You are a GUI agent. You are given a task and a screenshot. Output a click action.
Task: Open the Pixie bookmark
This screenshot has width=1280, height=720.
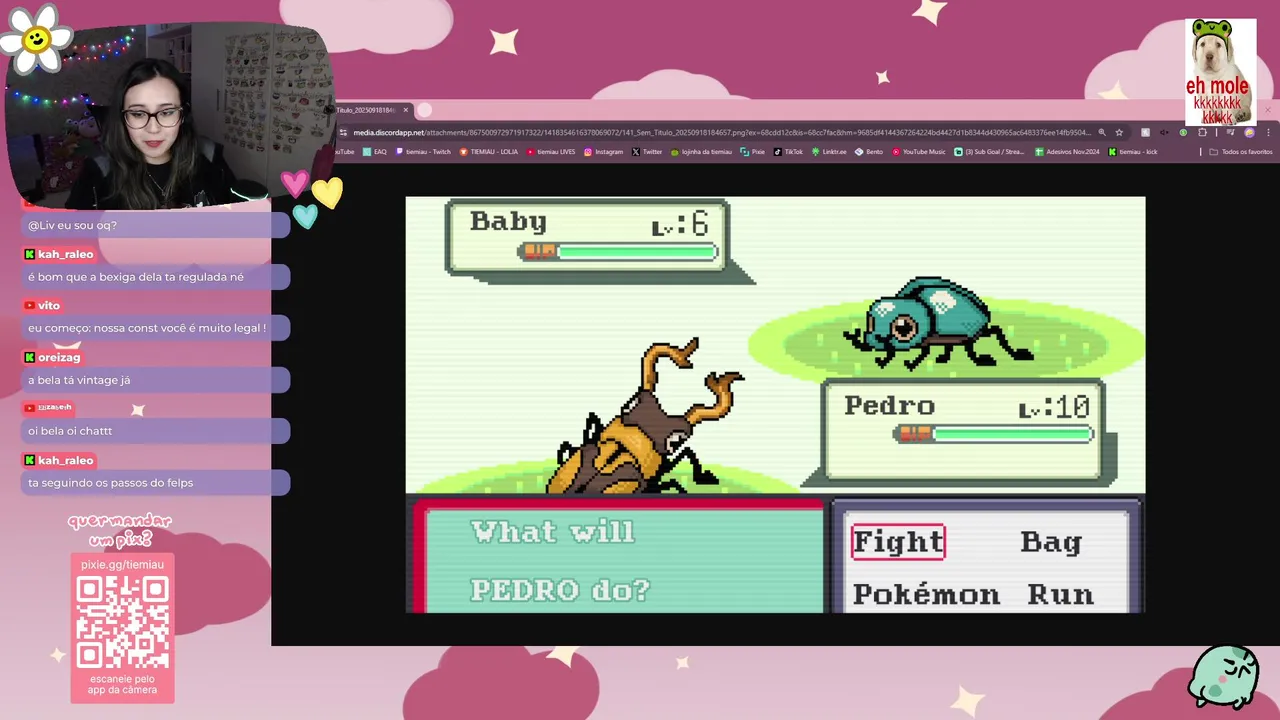coord(752,152)
